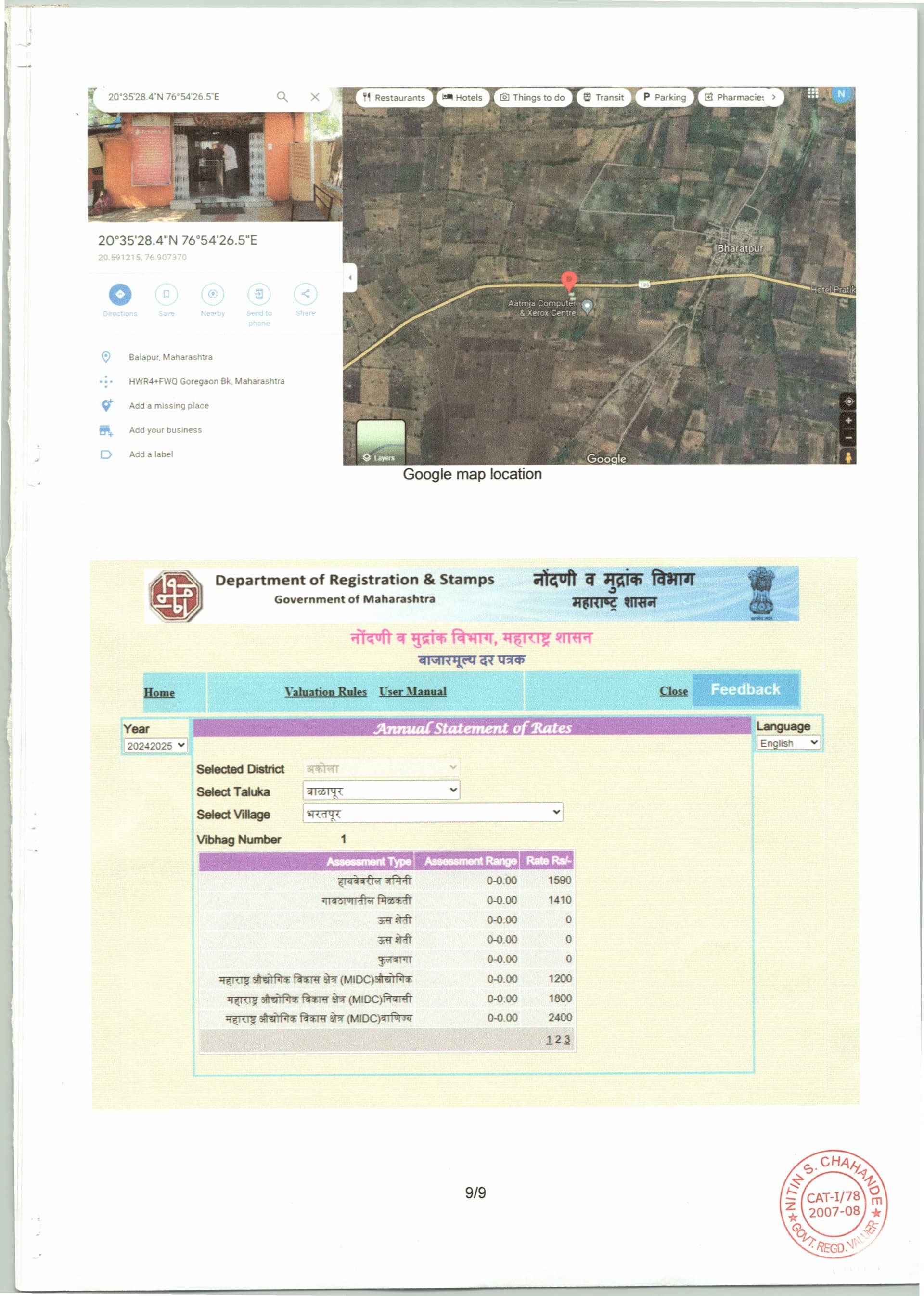Click the search magnifier icon
The image size is (924, 1296).
tap(282, 97)
